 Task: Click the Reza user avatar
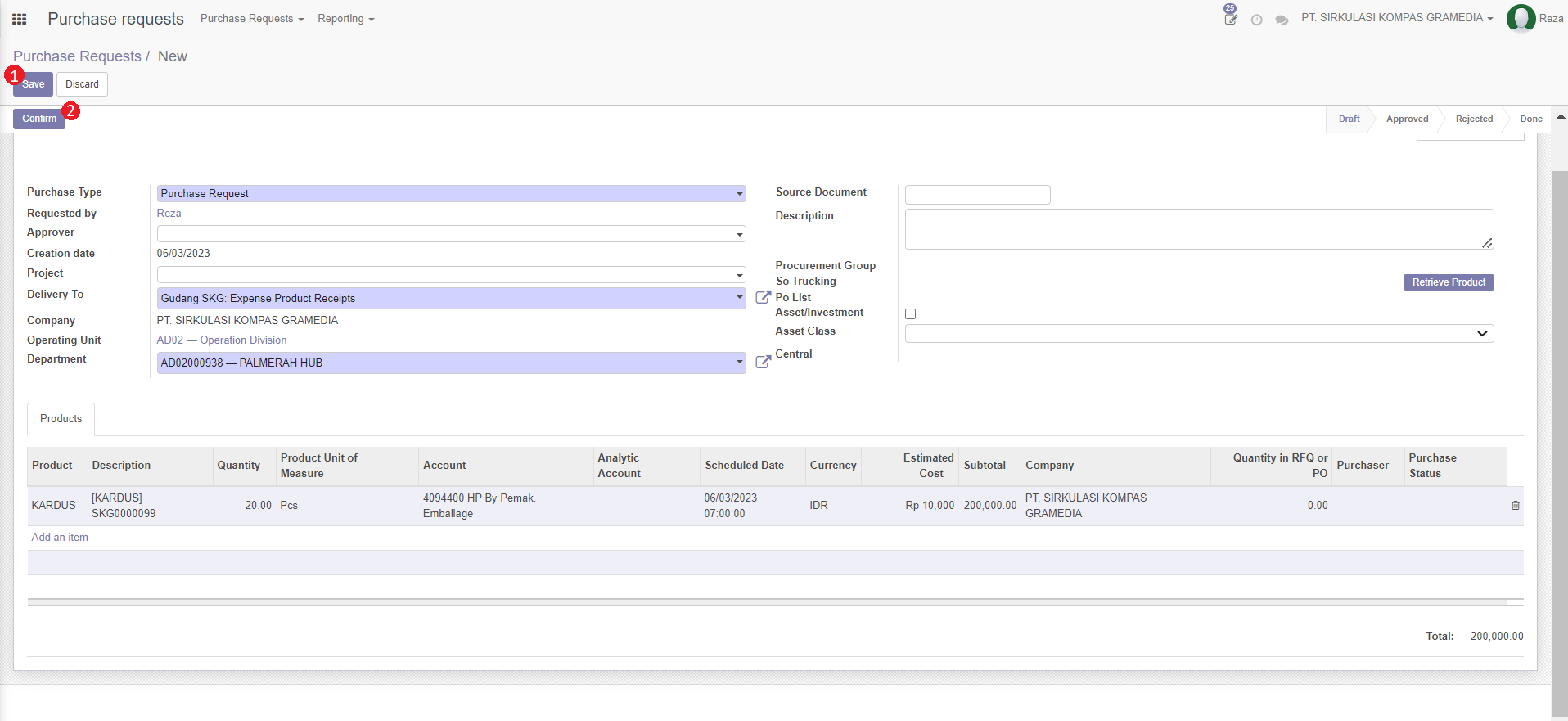[1521, 18]
